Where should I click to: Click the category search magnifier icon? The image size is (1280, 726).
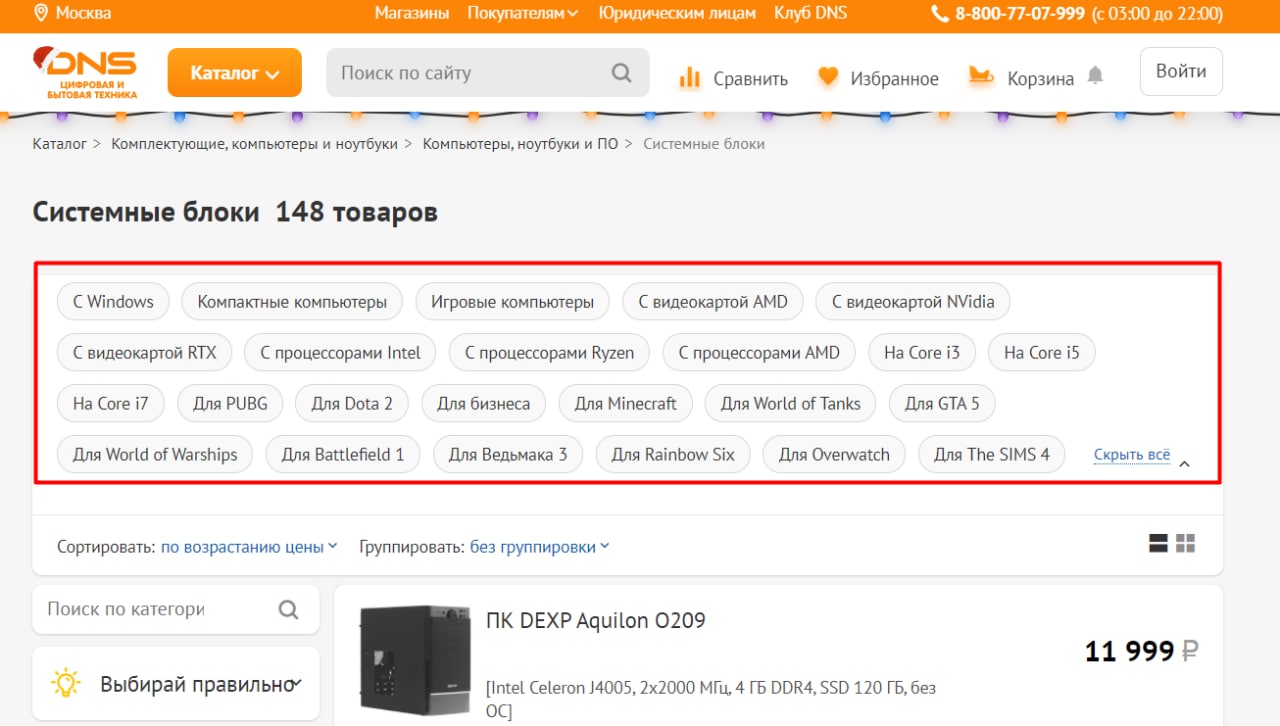tap(288, 609)
